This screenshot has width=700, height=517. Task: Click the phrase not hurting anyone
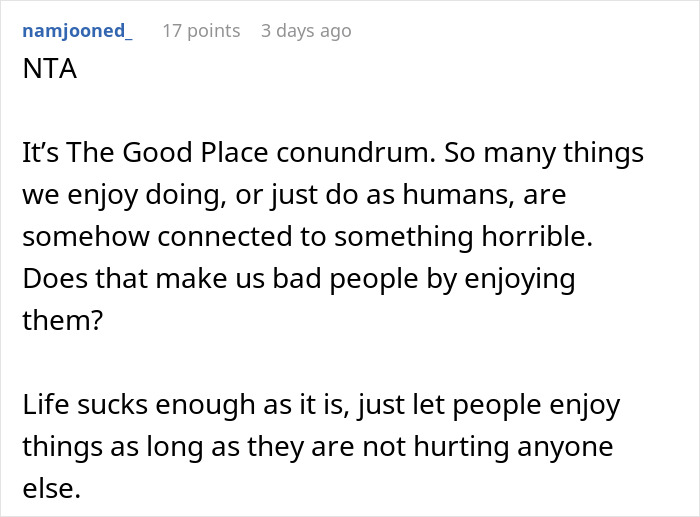click(x=498, y=445)
